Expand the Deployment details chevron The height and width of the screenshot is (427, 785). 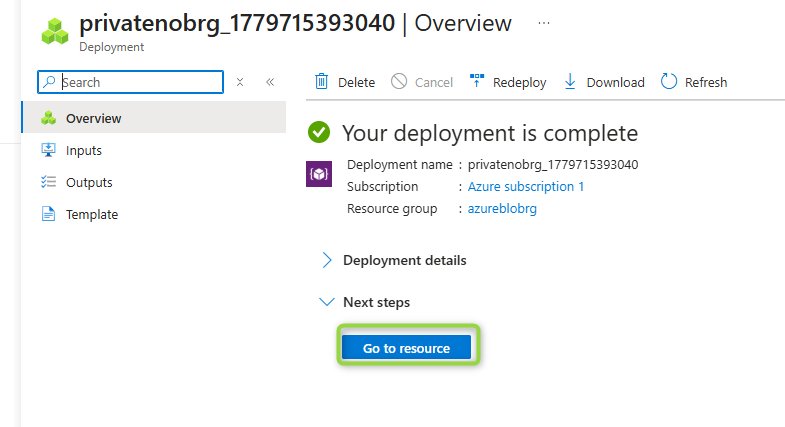click(x=326, y=260)
